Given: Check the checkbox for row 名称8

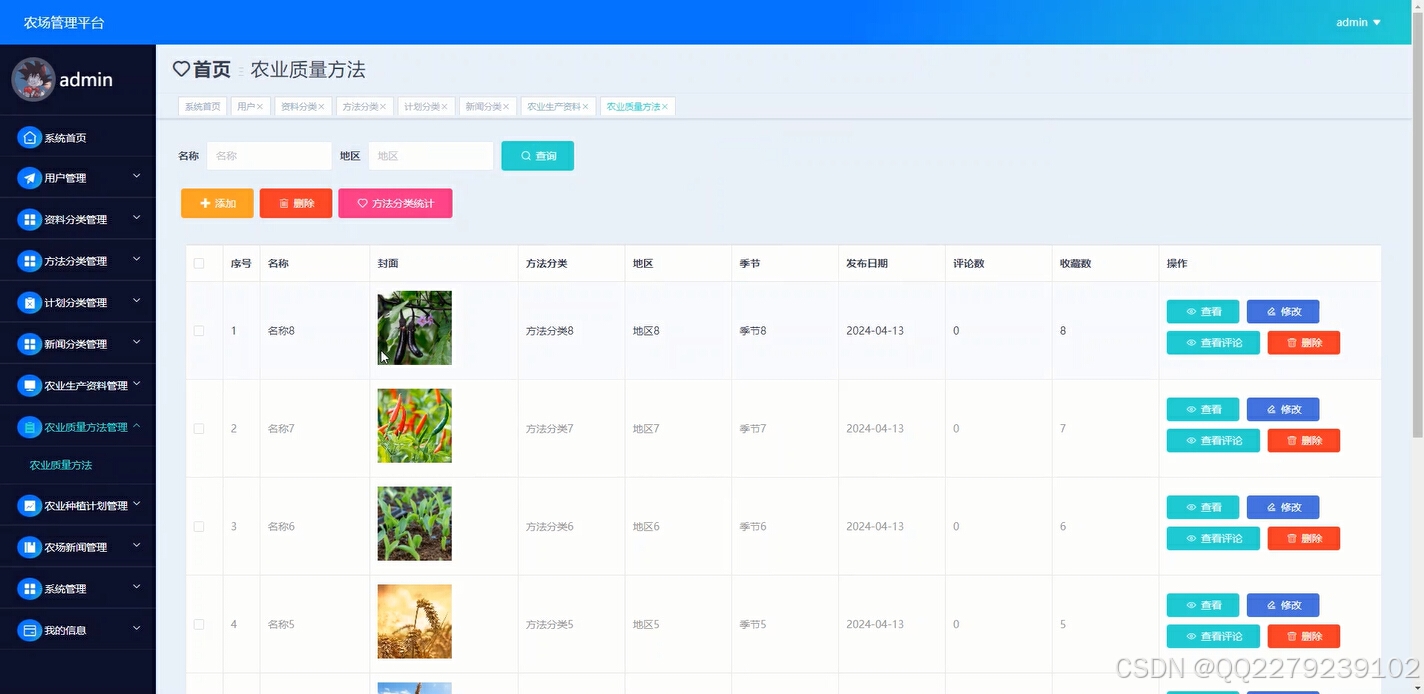Looking at the screenshot, I should (199, 330).
